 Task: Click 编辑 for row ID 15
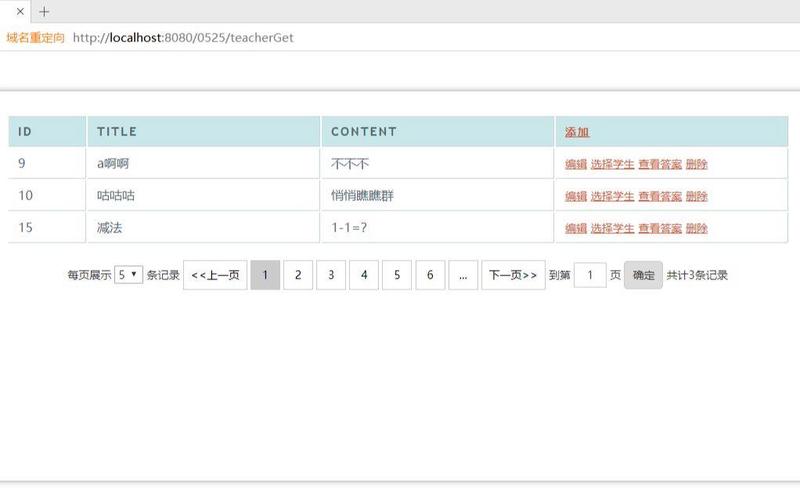[576, 229]
